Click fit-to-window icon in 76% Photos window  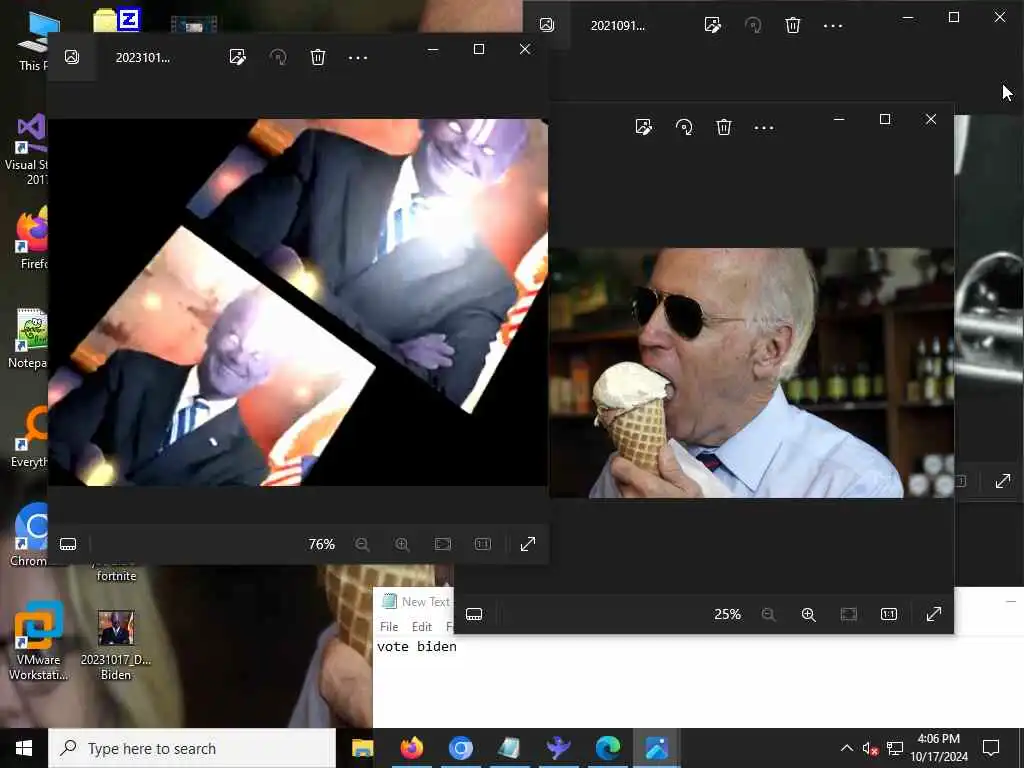tap(443, 544)
